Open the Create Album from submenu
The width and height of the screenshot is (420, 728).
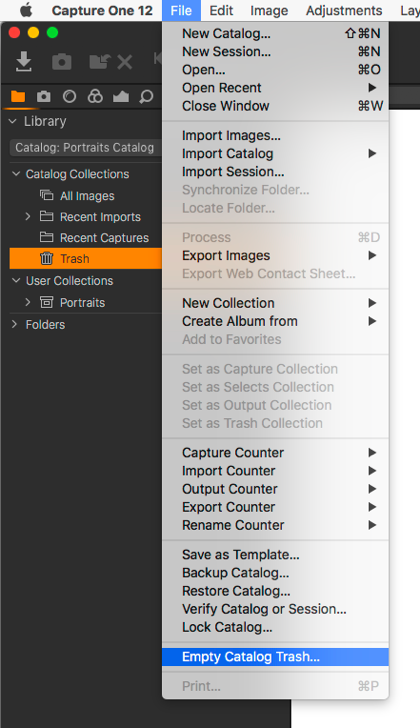click(x=275, y=321)
